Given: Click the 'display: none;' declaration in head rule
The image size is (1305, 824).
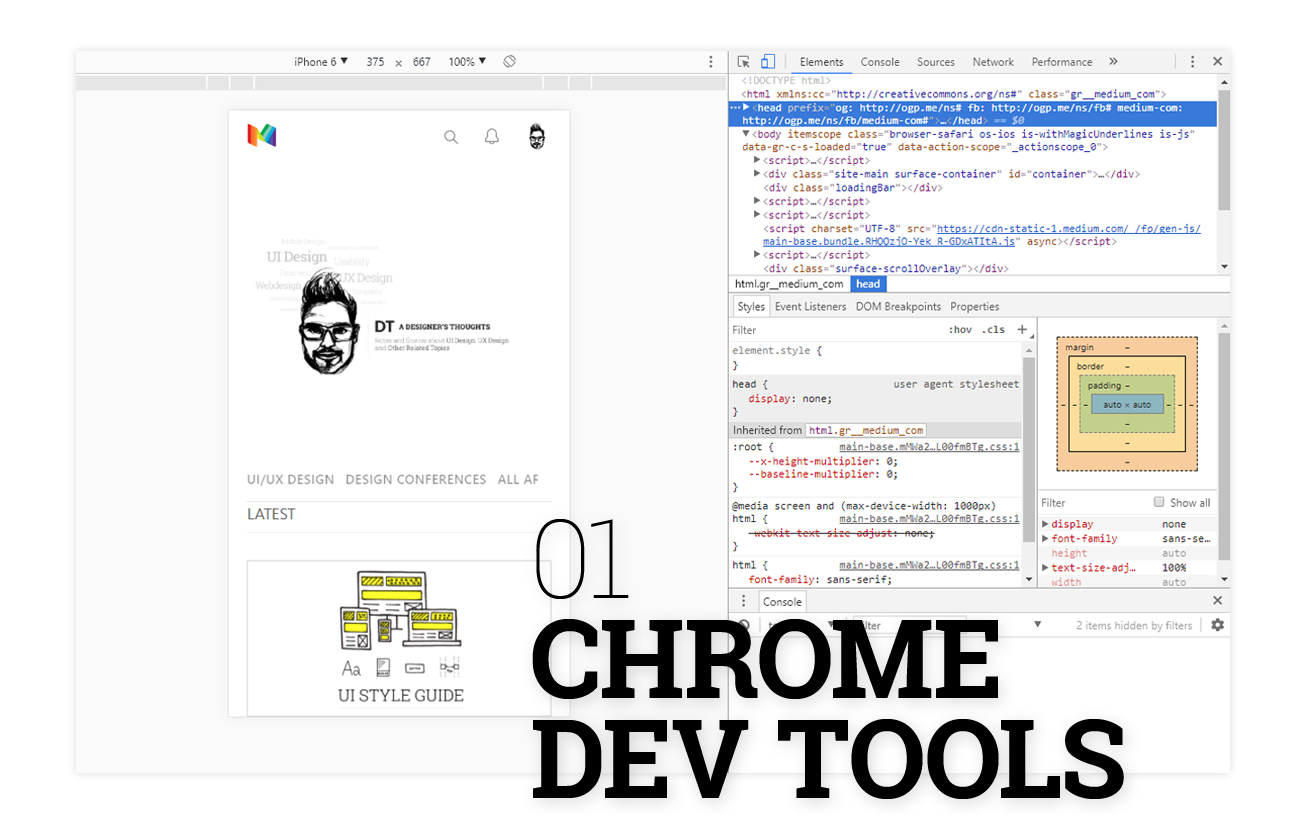Looking at the screenshot, I should tap(789, 398).
